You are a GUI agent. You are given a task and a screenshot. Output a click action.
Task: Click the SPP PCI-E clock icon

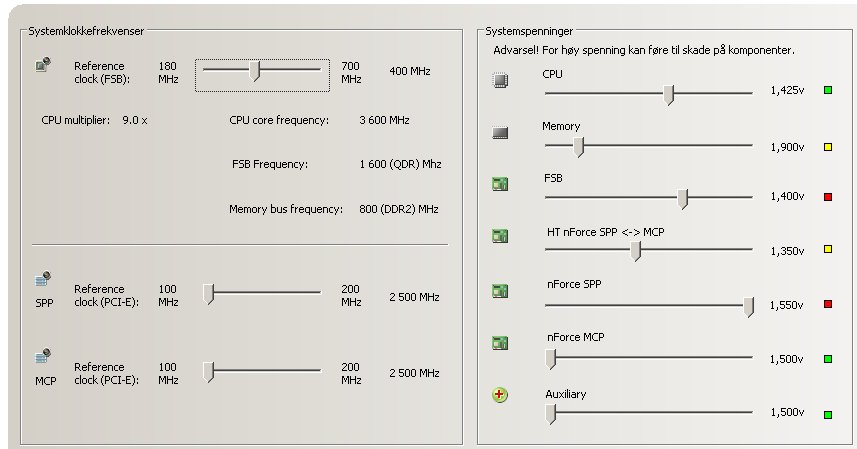pyautogui.click(x=43, y=279)
